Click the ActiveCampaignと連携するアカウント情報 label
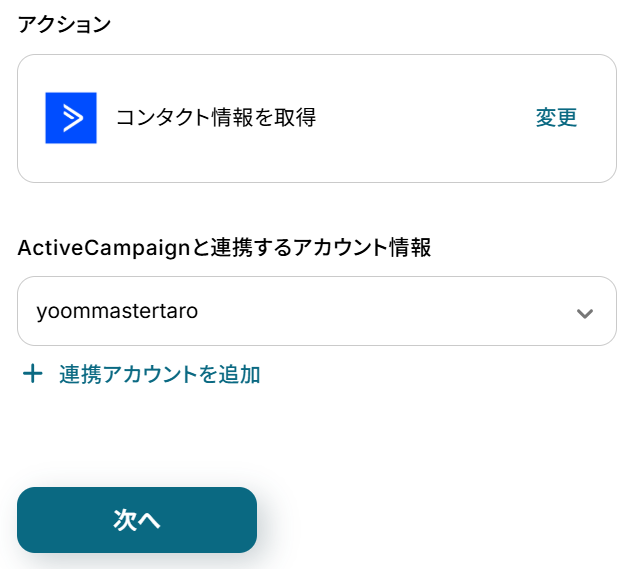The image size is (631, 569). [224, 248]
